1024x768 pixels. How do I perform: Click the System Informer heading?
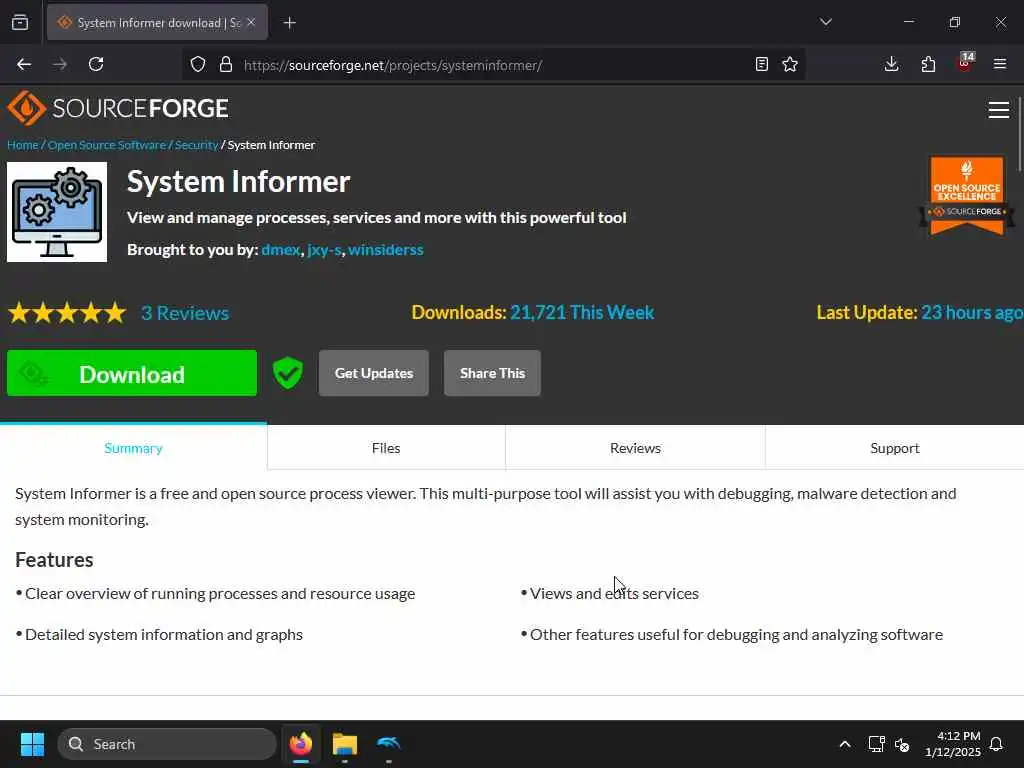click(x=238, y=182)
